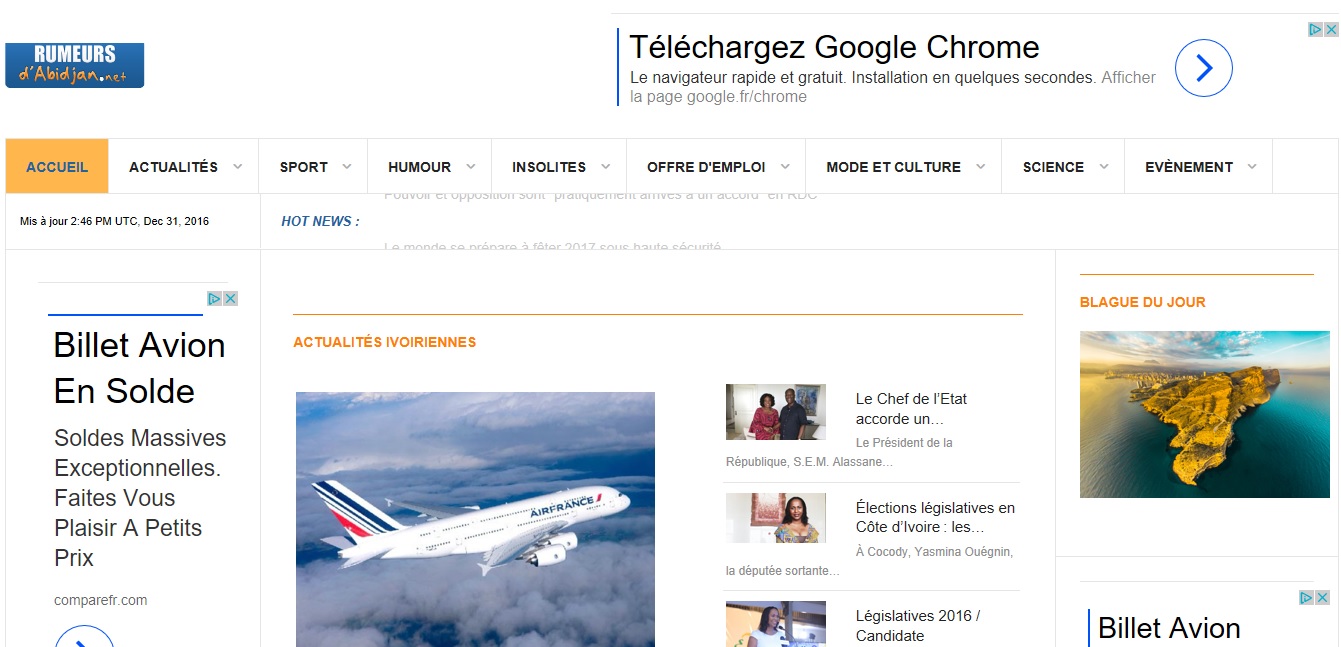Viewport: 1341px width, 647px height.
Task: Open the Humour menu item
Action: (x=419, y=167)
